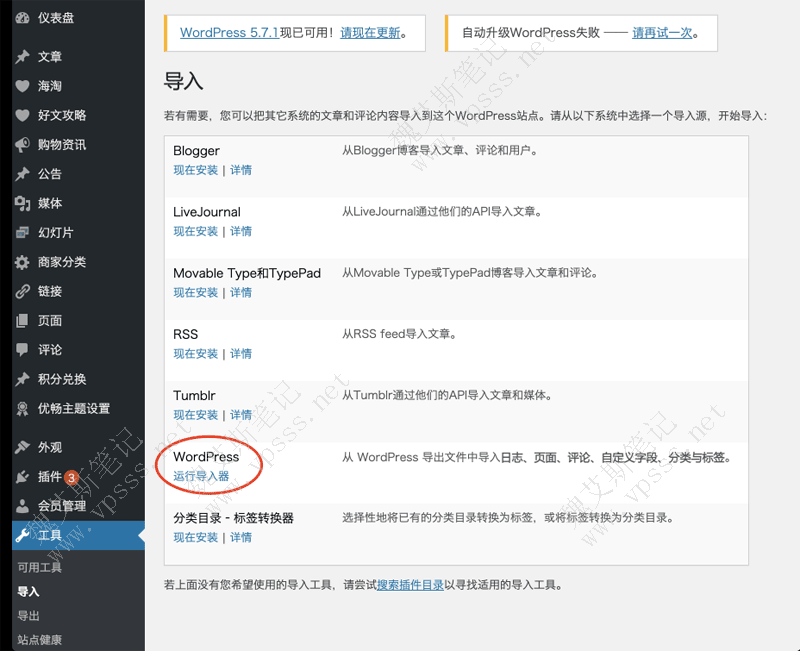Open 详情 for RSS importer

coord(241,354)
